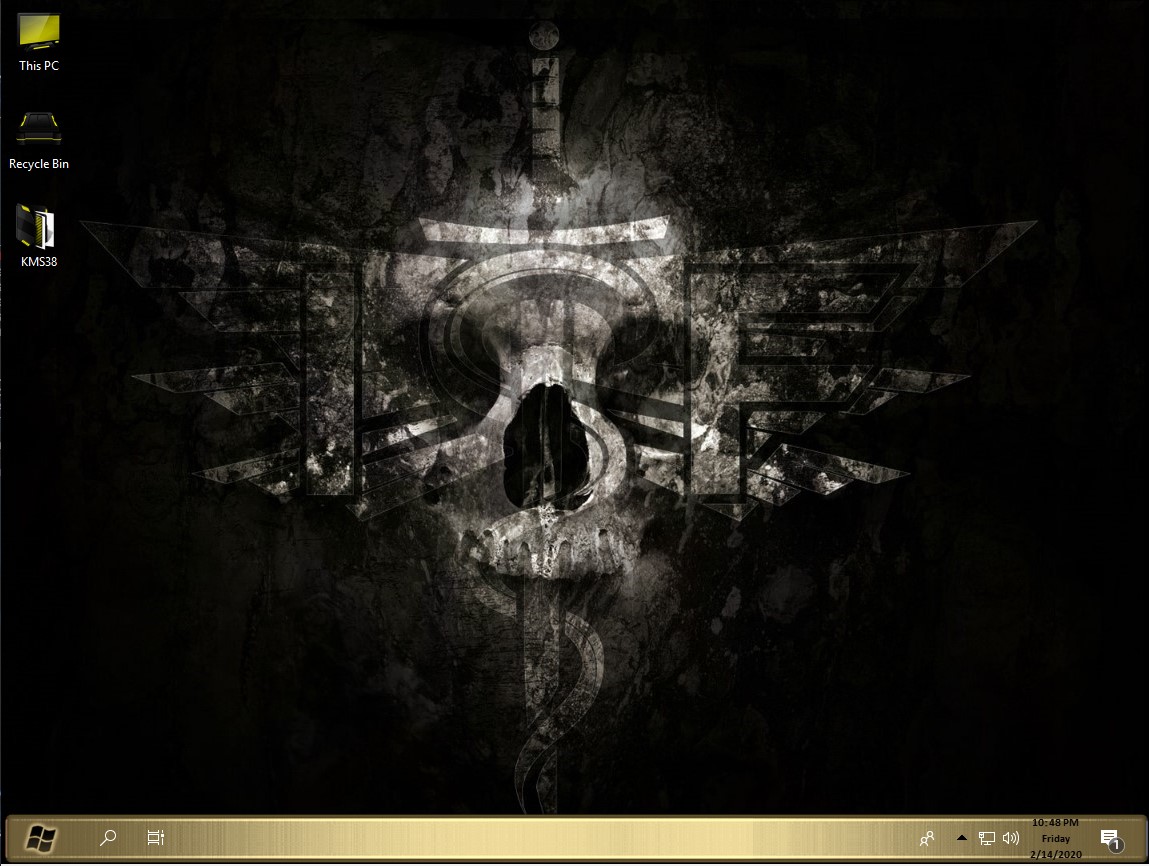Open Task View from taskbar

[x=155, y=837]
